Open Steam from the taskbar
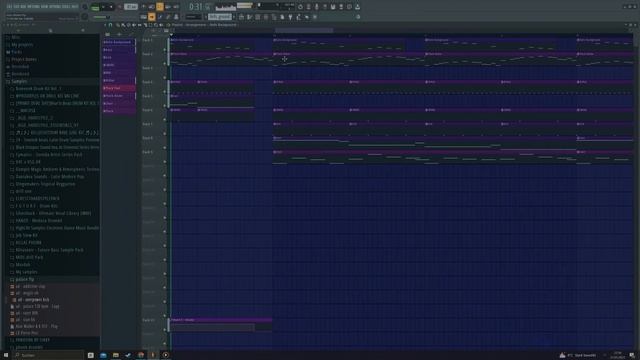 coord(128,355)
